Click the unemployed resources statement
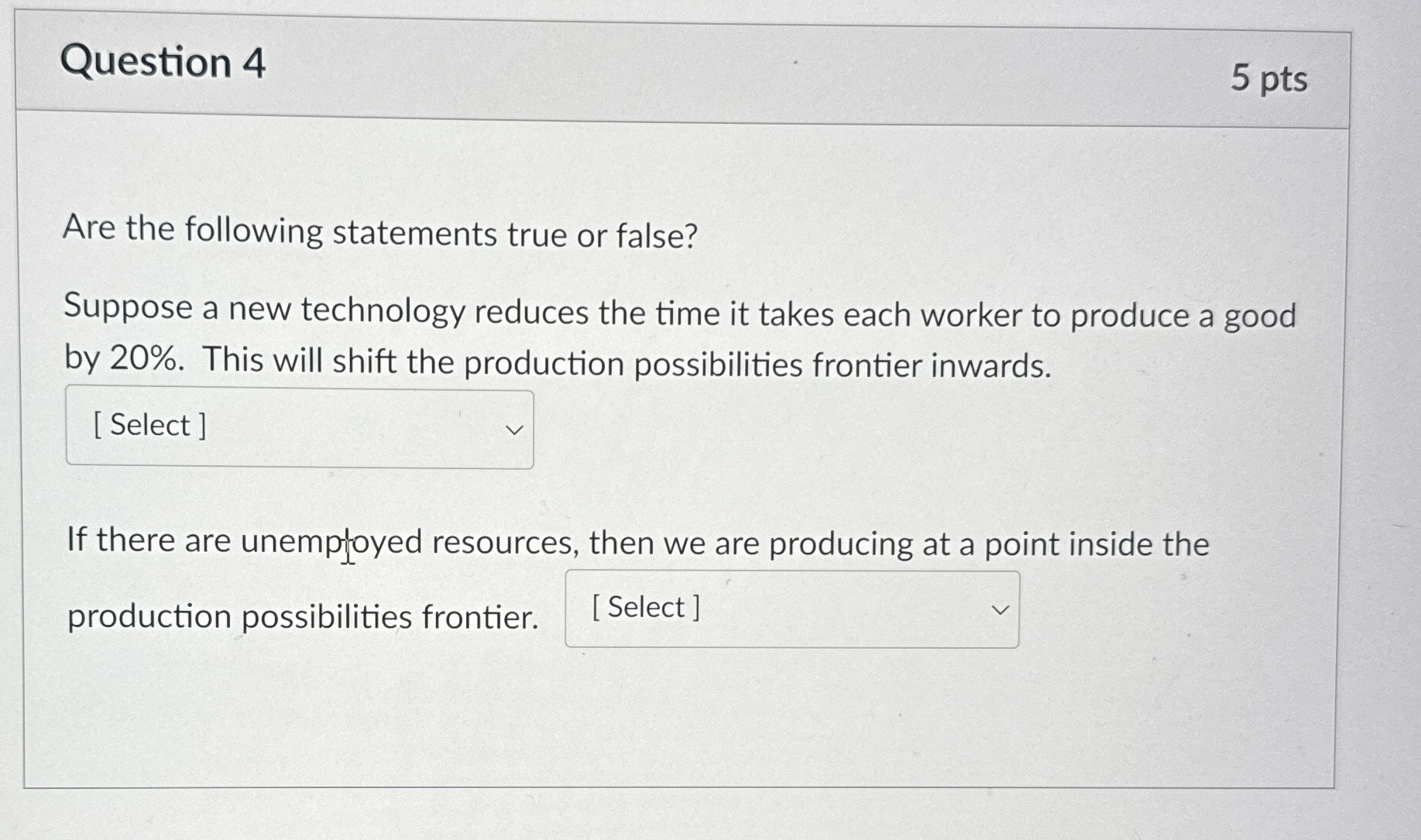The height and width of the screenshot is (840, 1421). tap(635, 543)
